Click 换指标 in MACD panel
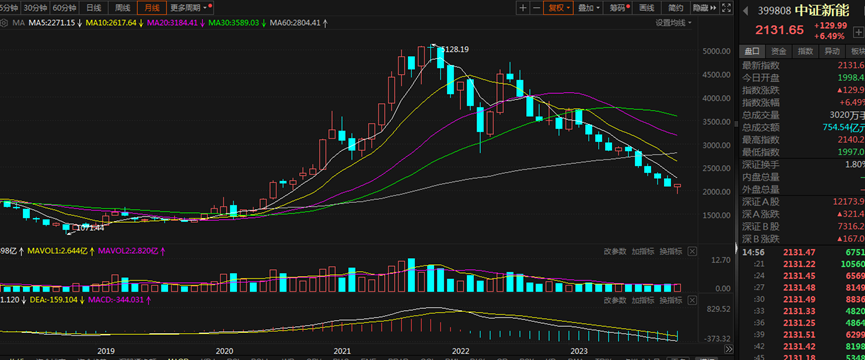 [x=671, y=300]
